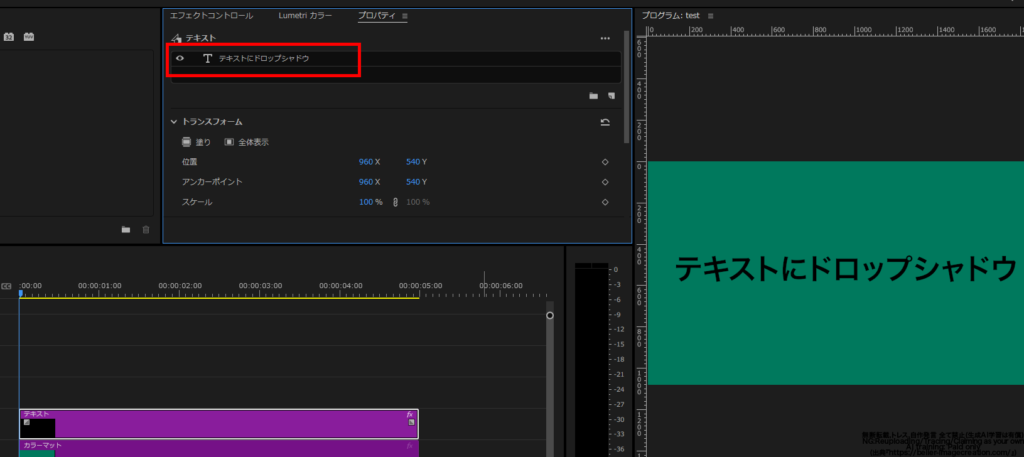Select the テキストにドロップシャドウ text layer name
The width and height of the screenshot is (1024, 457).
(x=264, y=58)
